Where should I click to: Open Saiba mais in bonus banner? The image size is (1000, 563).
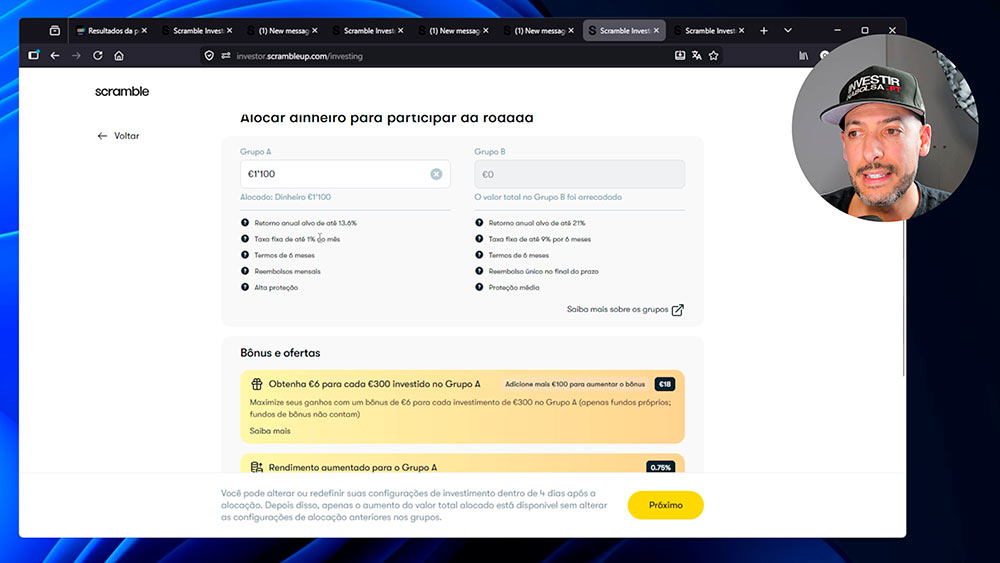pyautogui.click(x=270, y=431)
